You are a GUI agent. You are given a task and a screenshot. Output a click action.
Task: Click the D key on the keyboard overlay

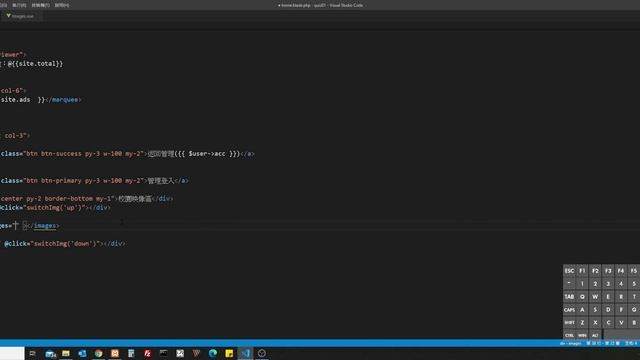(608, 310)
